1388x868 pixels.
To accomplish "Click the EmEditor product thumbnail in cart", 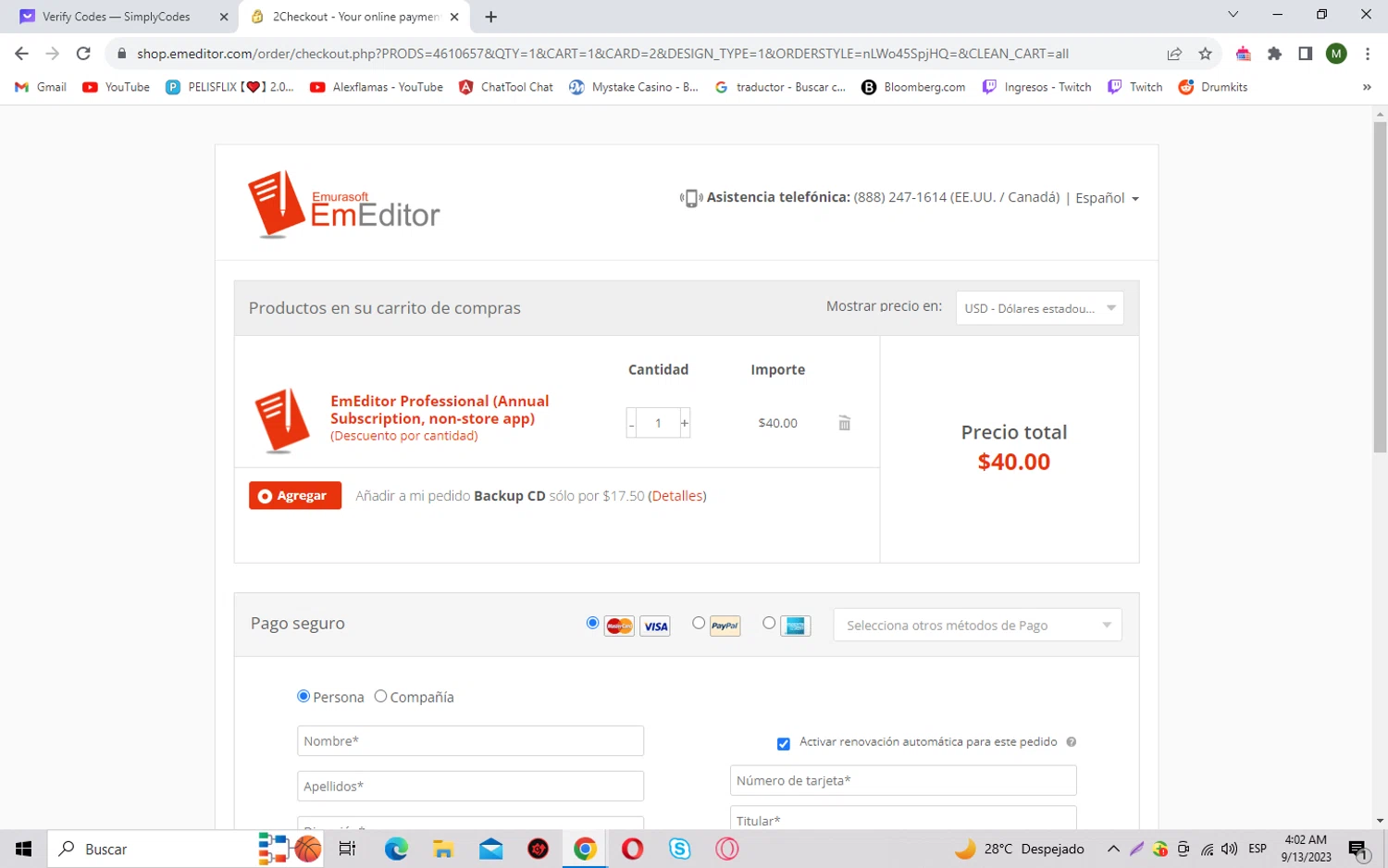I will 282,420.
